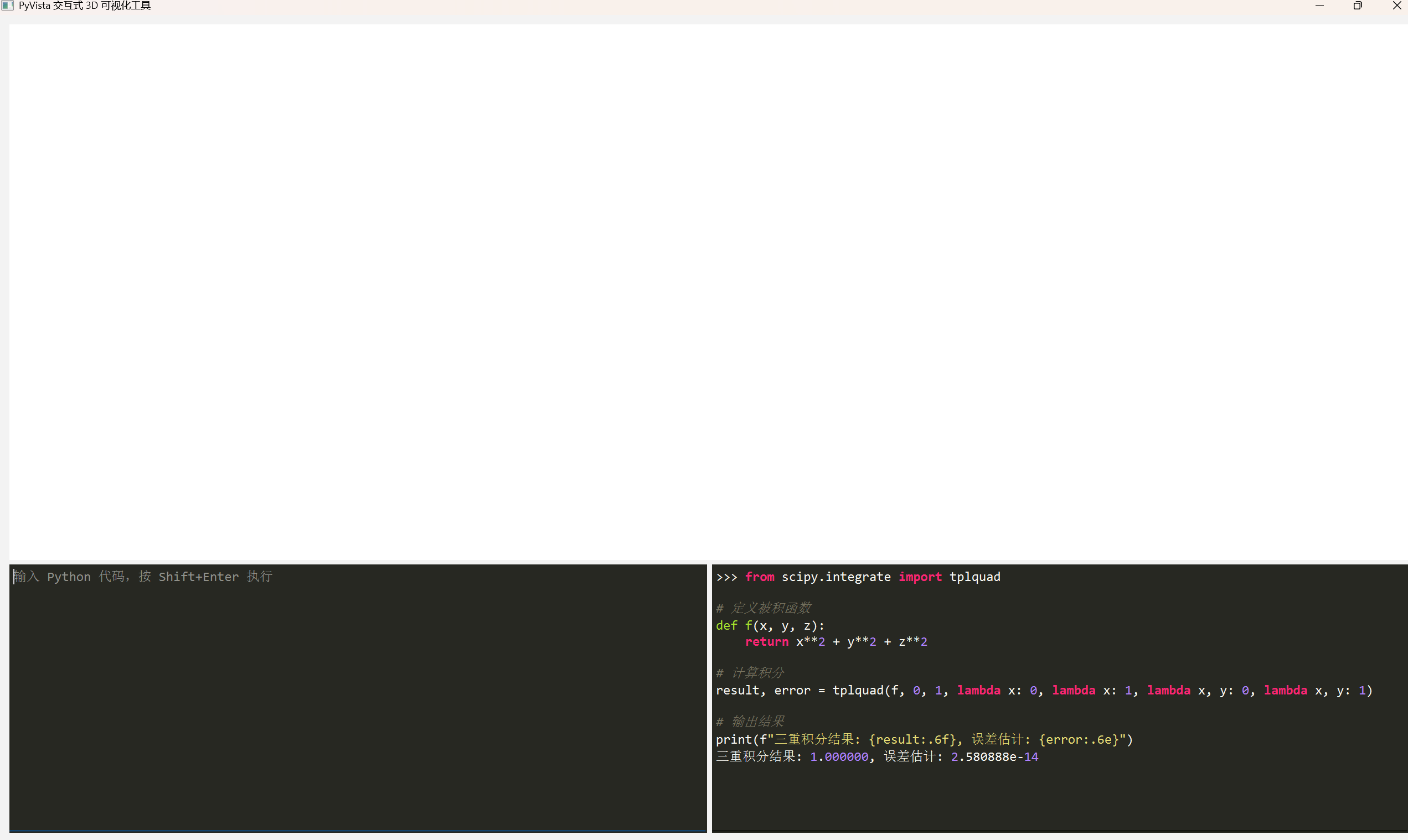
Task: Click the 'from scipy.integrate import tplquad' line
Action: pyautogui.click(x=872, y=577)
